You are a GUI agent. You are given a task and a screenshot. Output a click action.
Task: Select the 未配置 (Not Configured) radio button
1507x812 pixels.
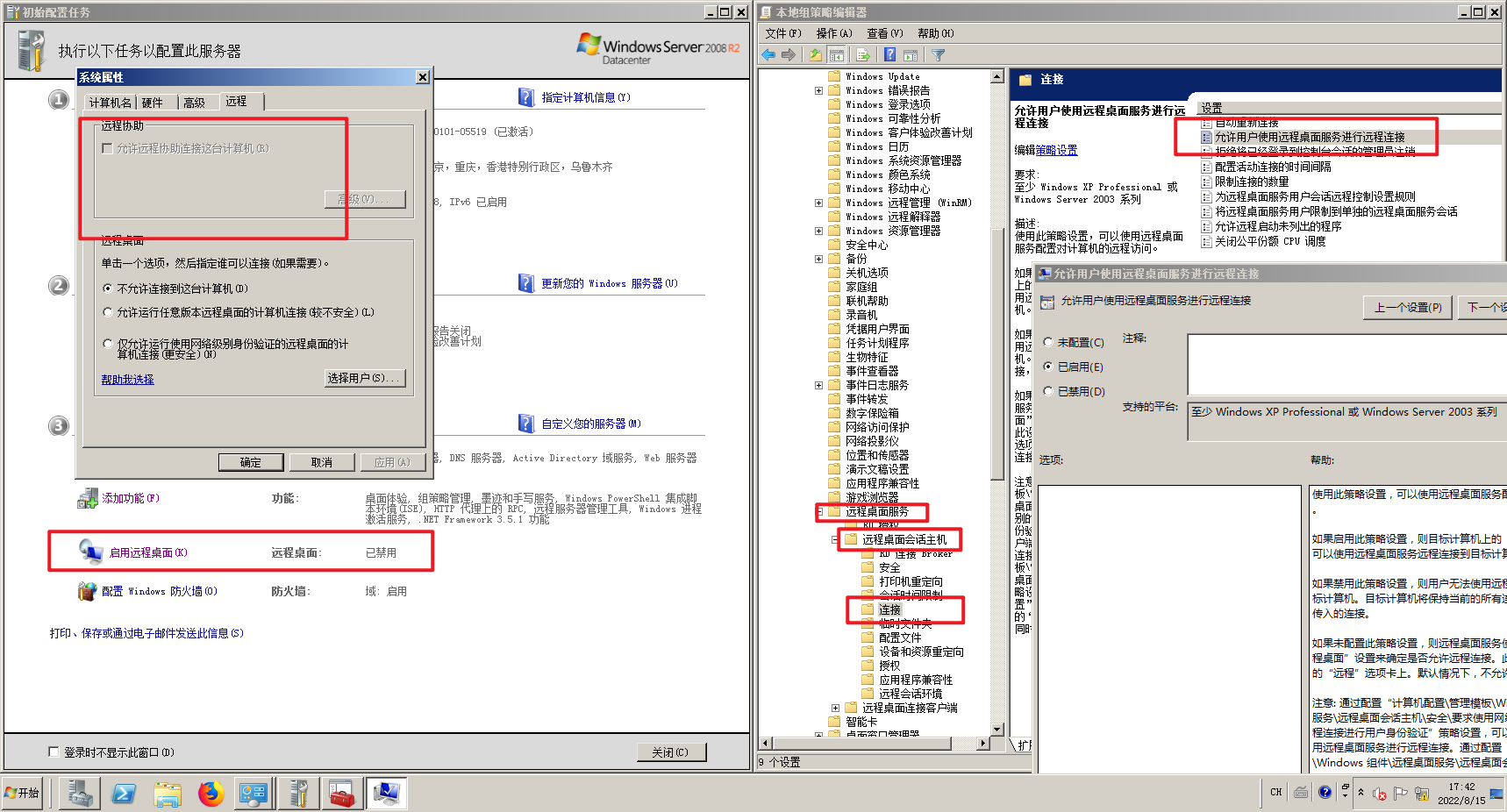(1048, 342)
